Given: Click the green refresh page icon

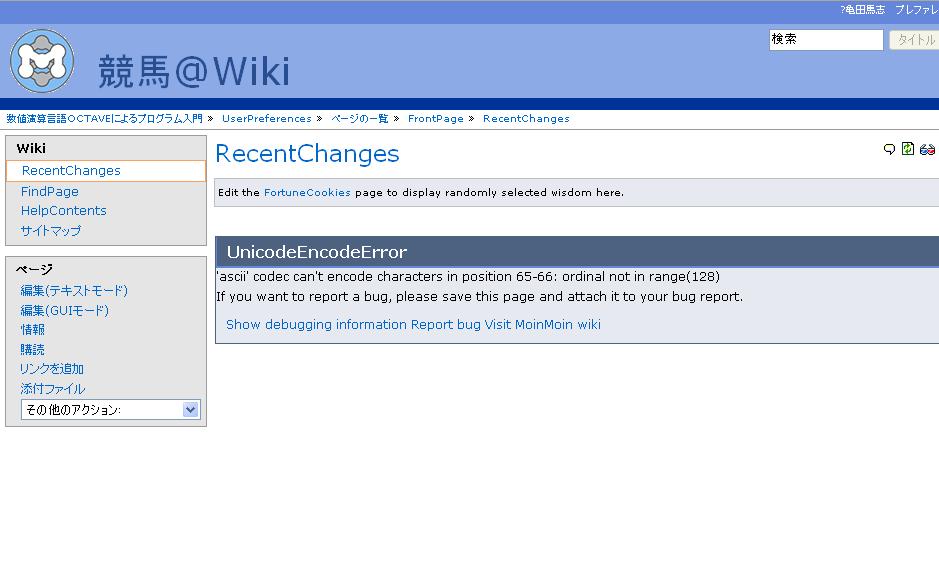Looking at the screenshot, I should (x=908, y=149).
